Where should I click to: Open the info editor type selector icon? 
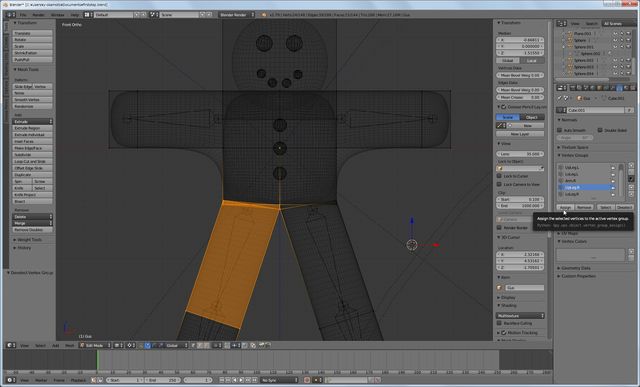click(x=10, y=15)
